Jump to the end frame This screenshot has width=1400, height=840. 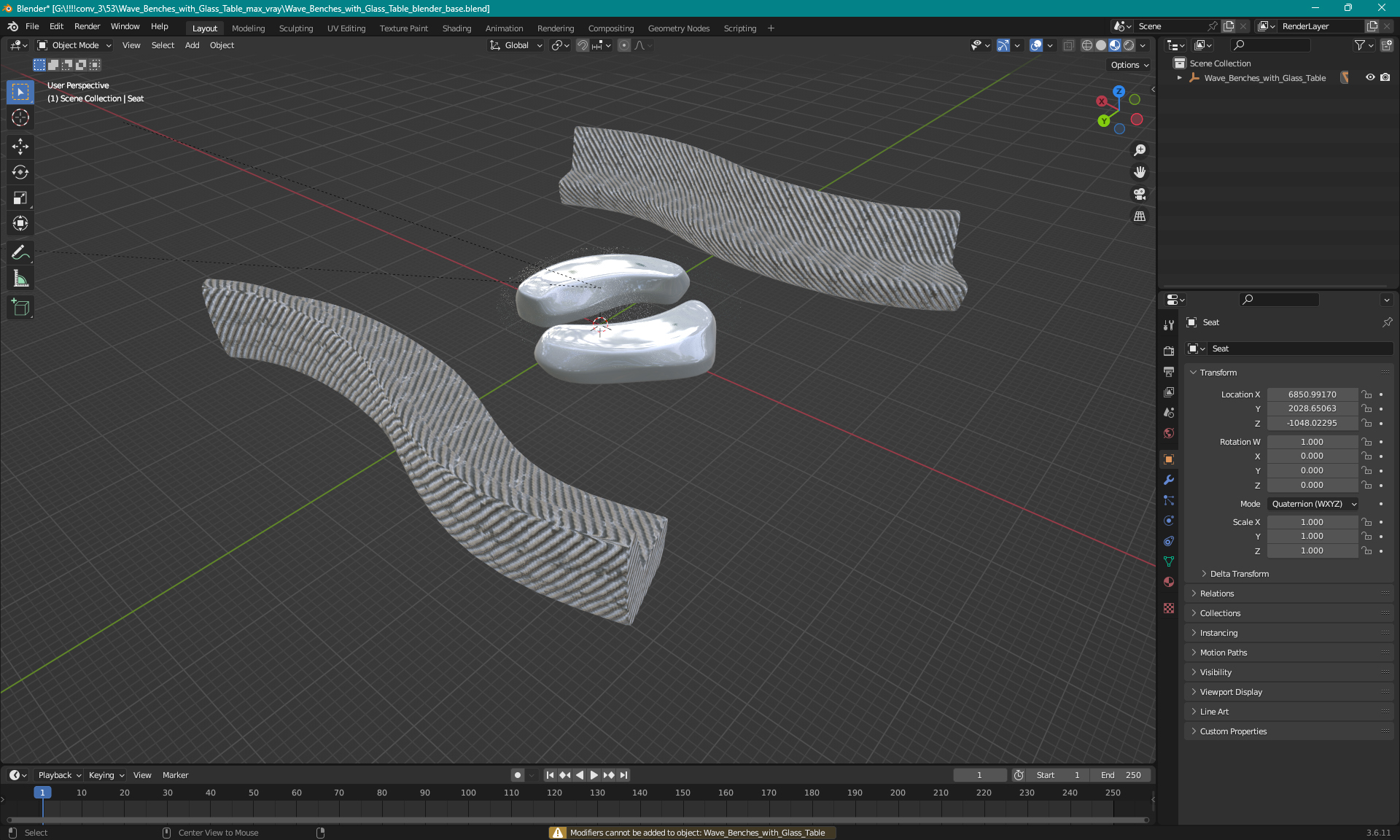pos(623,775)
